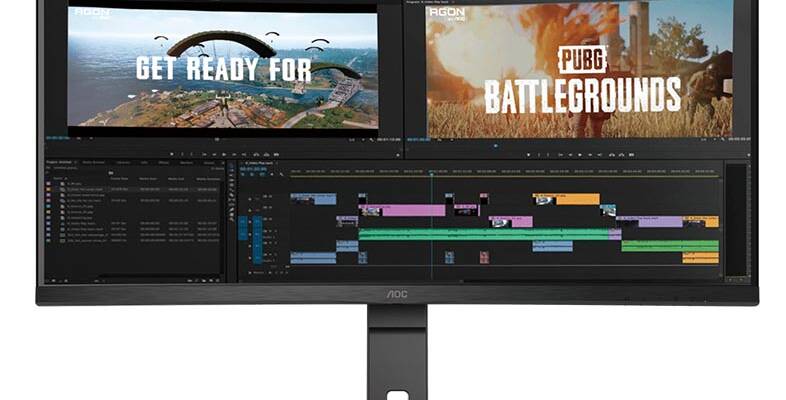Play the Program monitor sequence
This screenshot has width=786, height=400.
pyautogui.click(x=580, y=155)
